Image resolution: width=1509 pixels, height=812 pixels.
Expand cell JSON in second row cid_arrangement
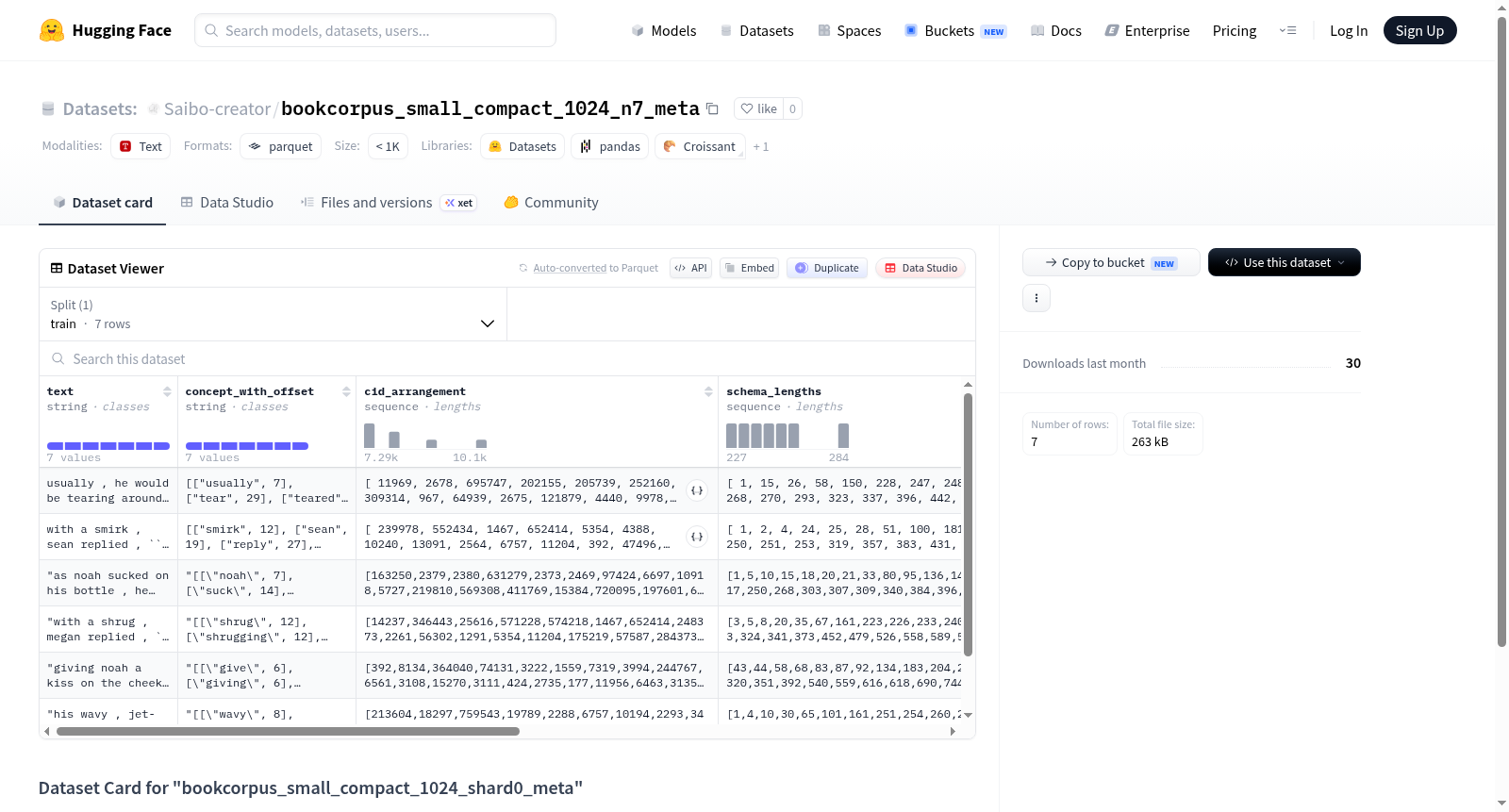click(697, 537)
